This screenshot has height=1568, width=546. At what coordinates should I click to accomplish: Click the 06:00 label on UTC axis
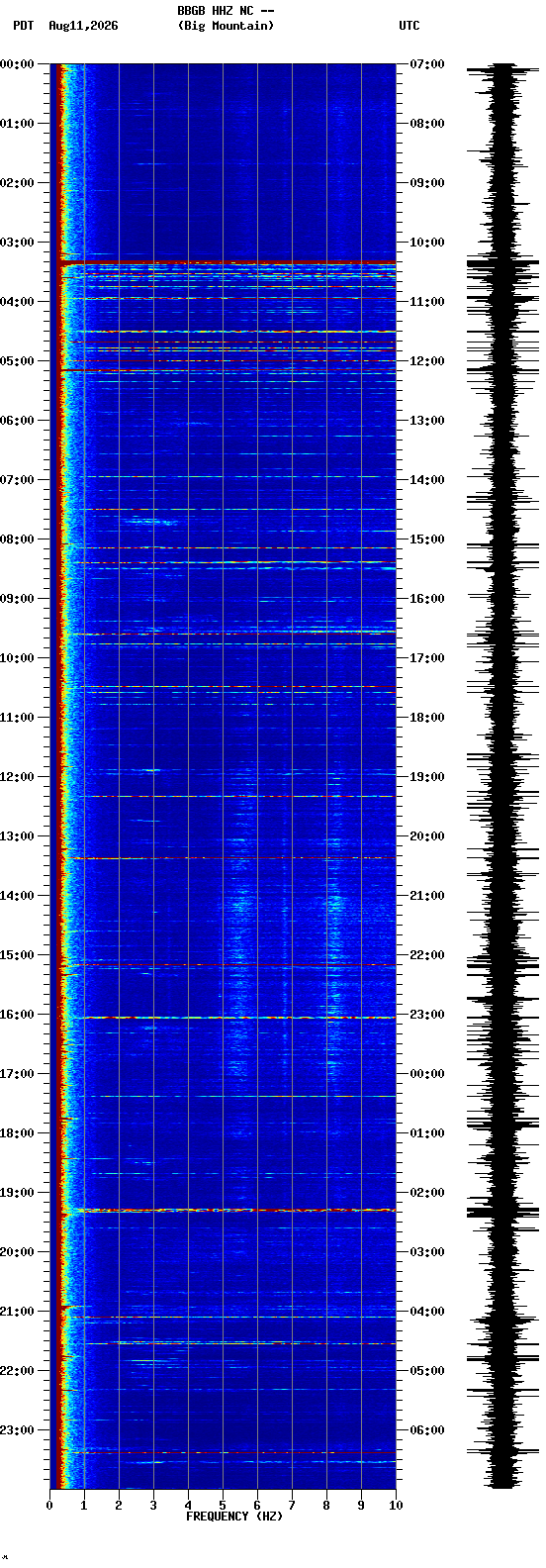point(427,1430)
